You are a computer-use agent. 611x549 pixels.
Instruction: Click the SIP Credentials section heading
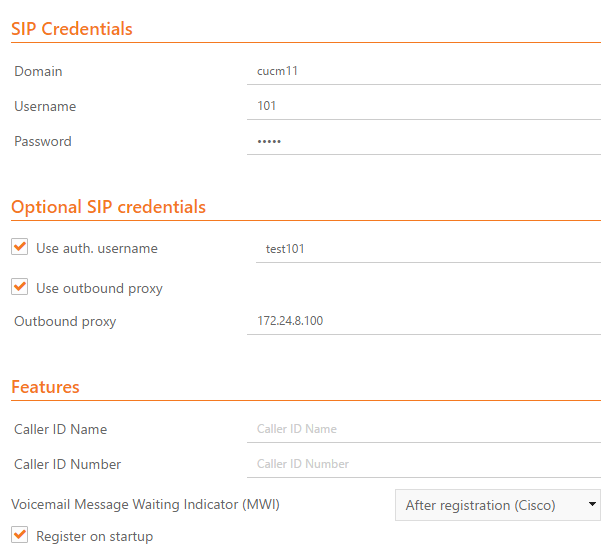[x=72, y=29]
